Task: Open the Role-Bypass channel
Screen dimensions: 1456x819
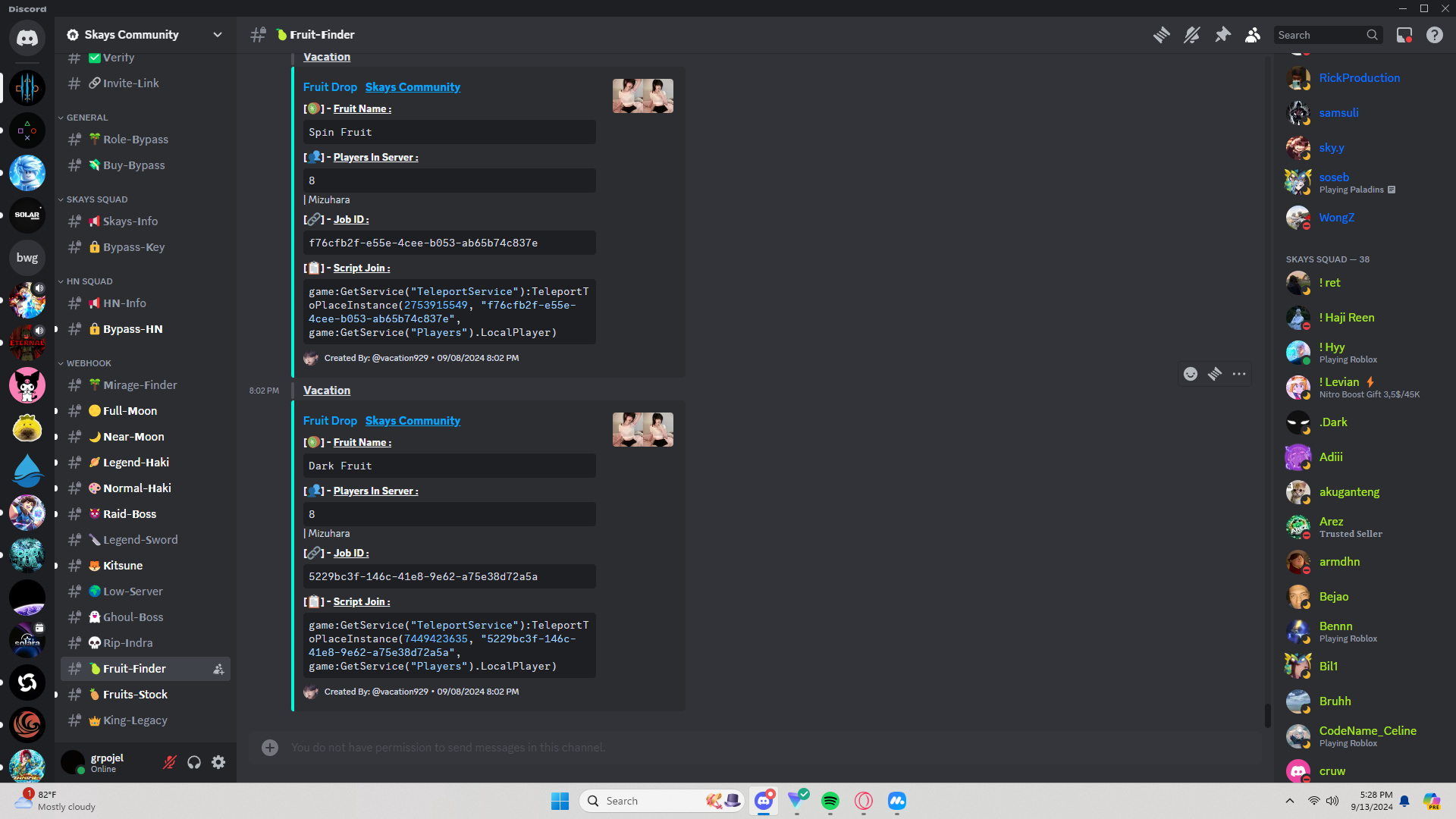Action: [x=146, y=140]
